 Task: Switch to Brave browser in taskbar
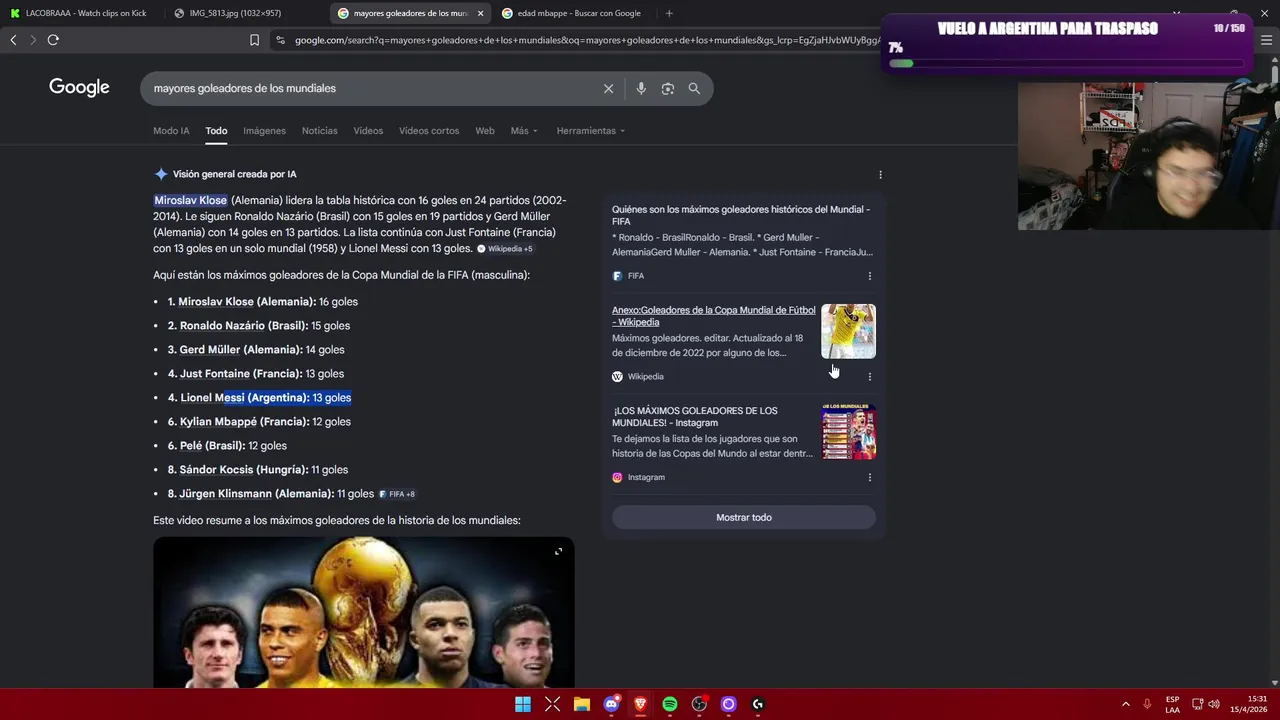tap(640, 704)
